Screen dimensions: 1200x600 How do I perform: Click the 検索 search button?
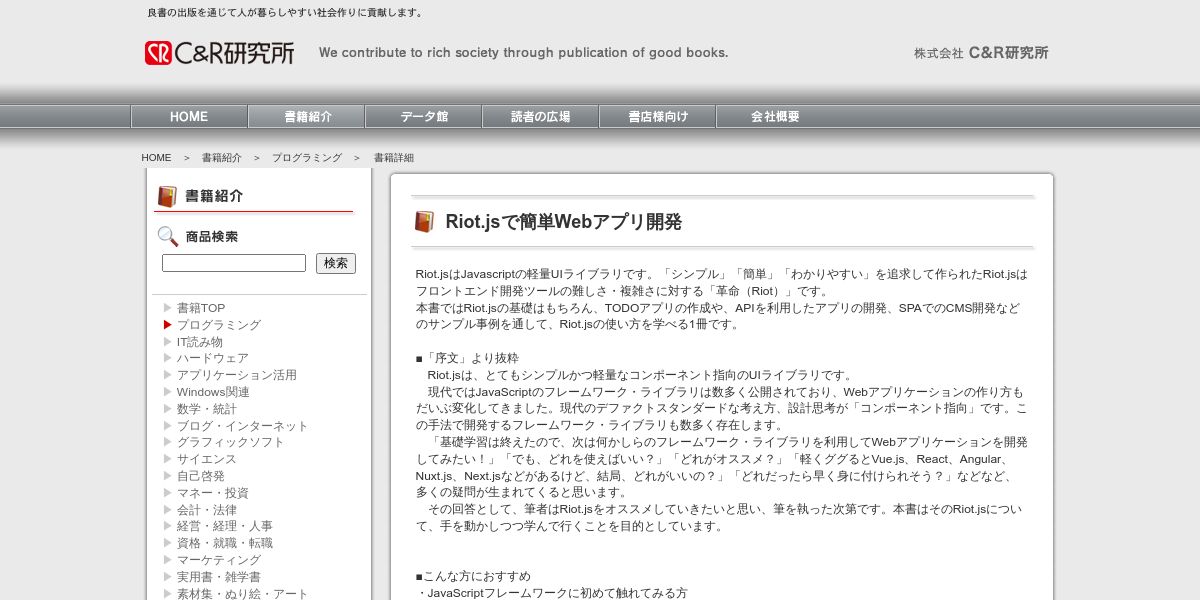(x=336, y=263)
